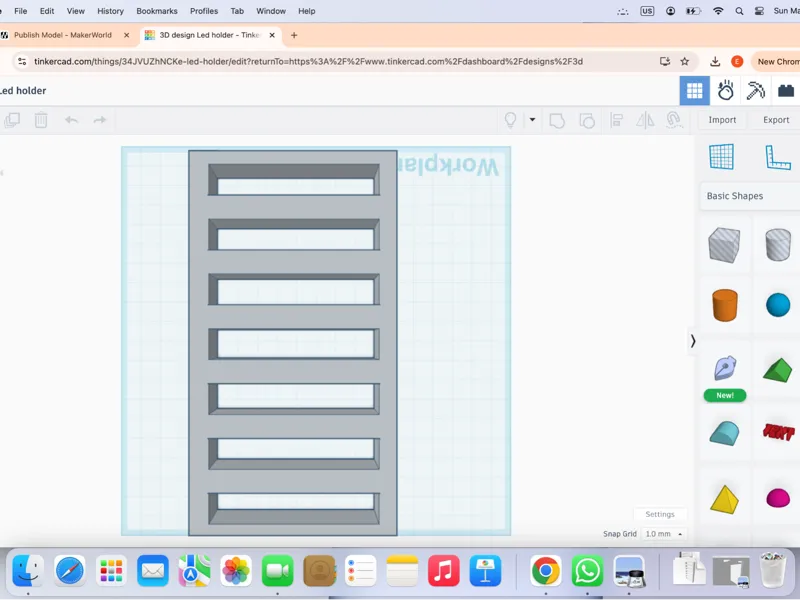Switch to the Blocks pickaxe mode
Image resolution: width=800 pixels, height=600 pixels.
click(x=756, y=91)
